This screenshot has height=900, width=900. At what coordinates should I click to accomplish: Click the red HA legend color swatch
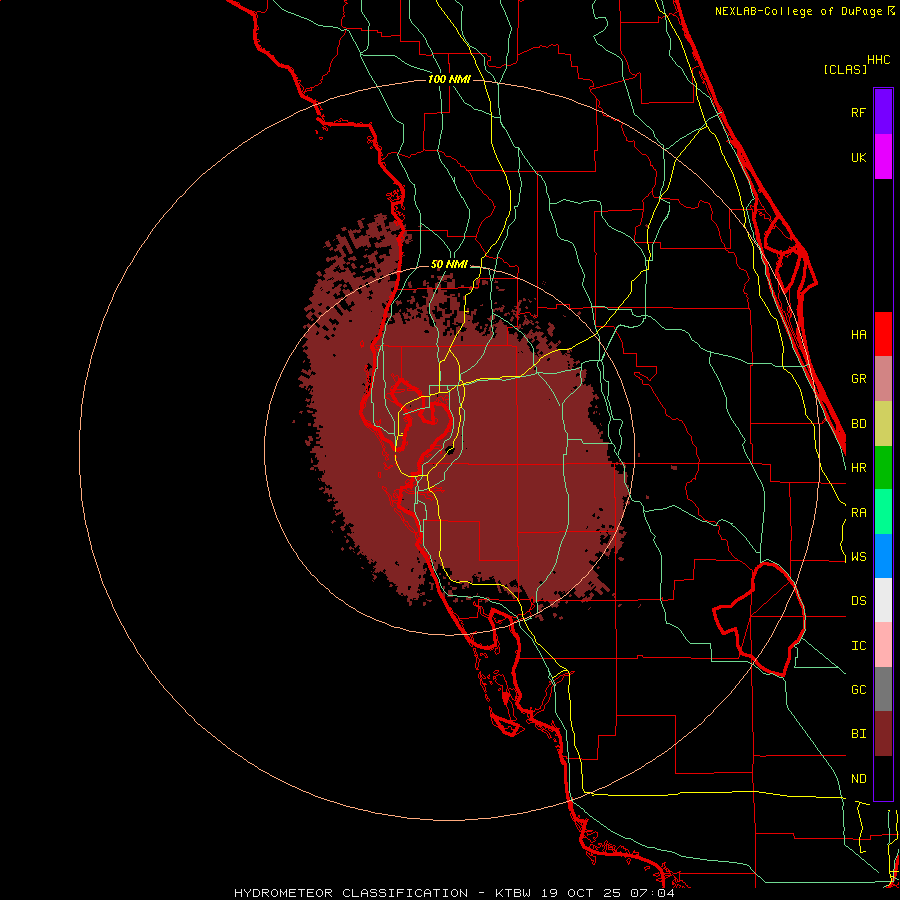tap(883, 334)
